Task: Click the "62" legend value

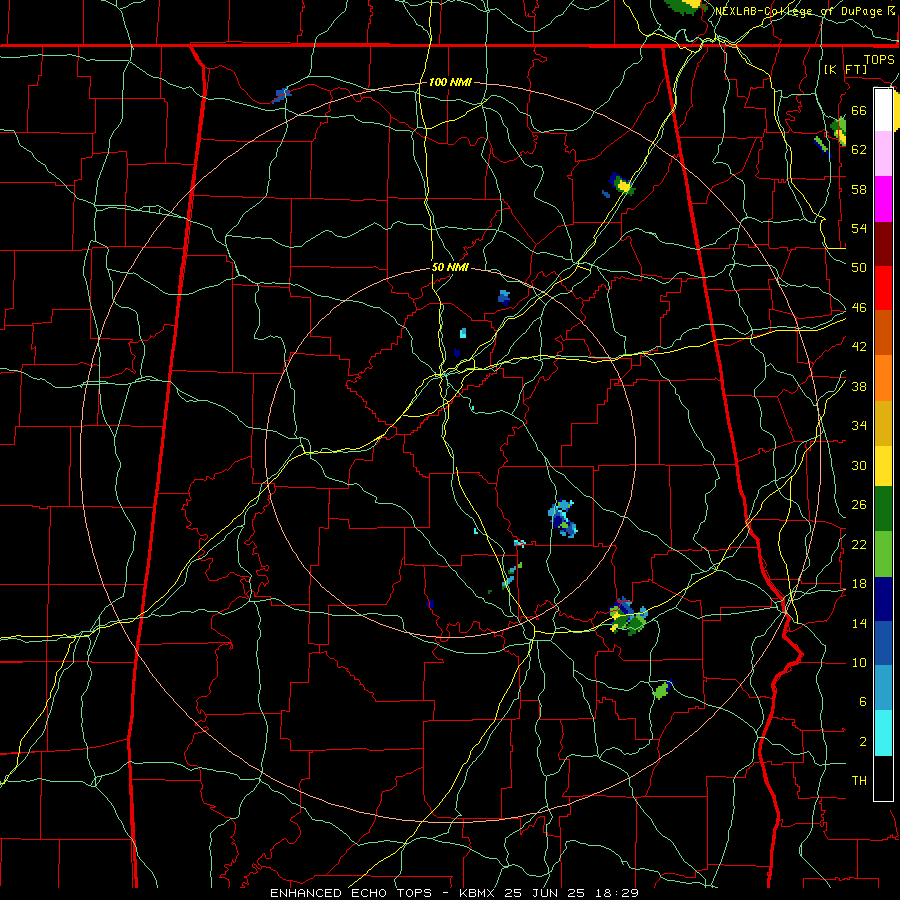Action: click(x=859, y=149)
